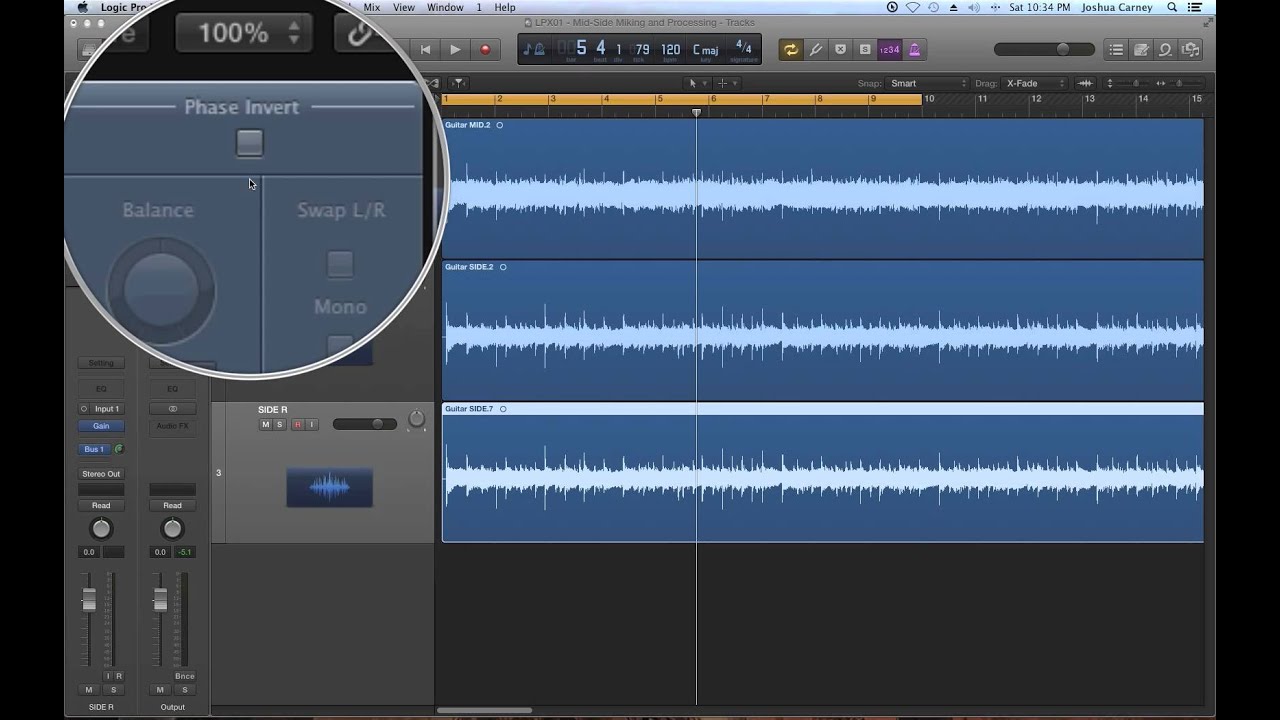
Task: Open the SIDE R channel EQ slot
Action: pyautogui.click(x=101, y=388)
